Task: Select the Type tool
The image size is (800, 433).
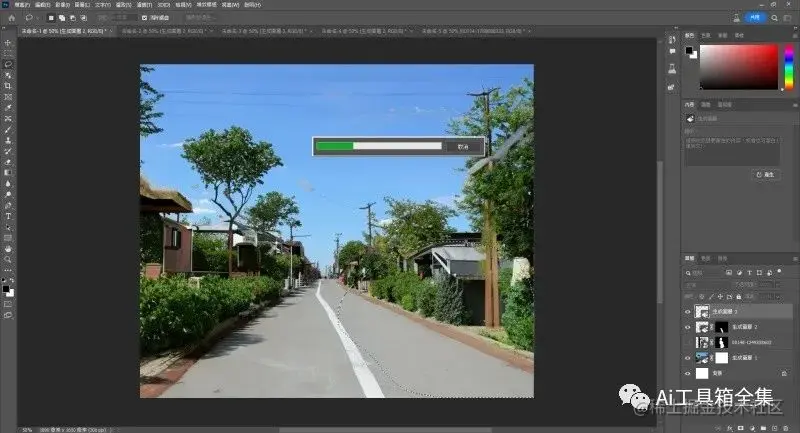Action: pyautogui.click(x=8, y=216)
